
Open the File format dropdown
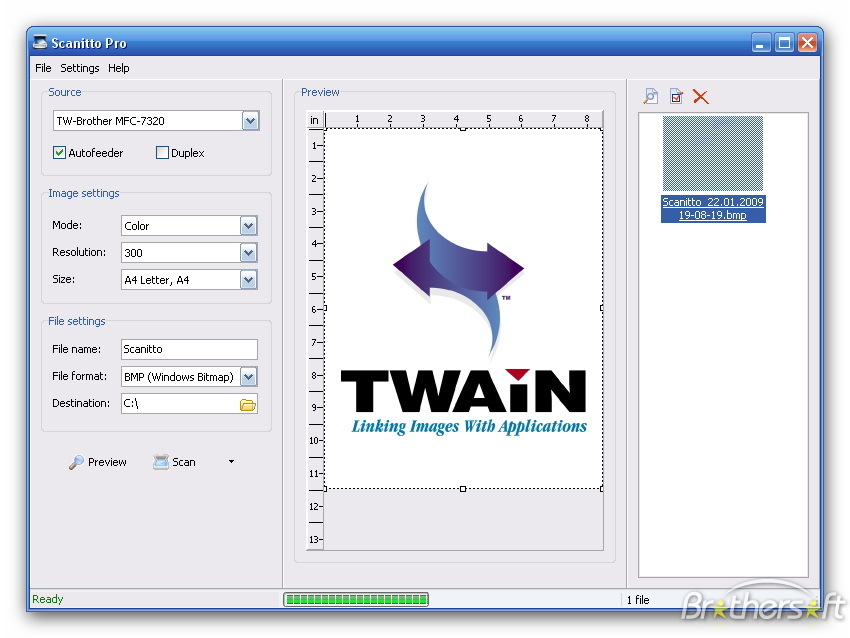click(248, 377)
